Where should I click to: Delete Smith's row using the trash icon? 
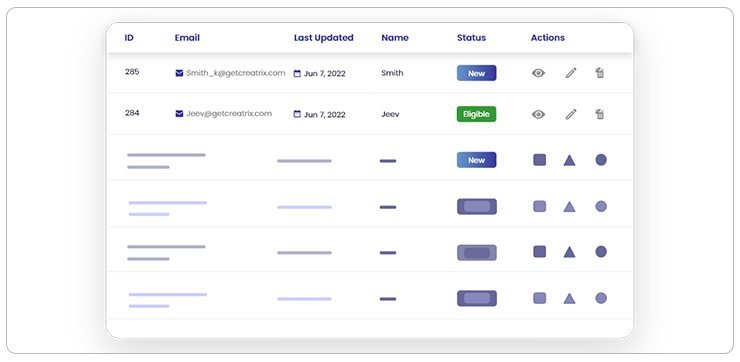pos(600,73)
